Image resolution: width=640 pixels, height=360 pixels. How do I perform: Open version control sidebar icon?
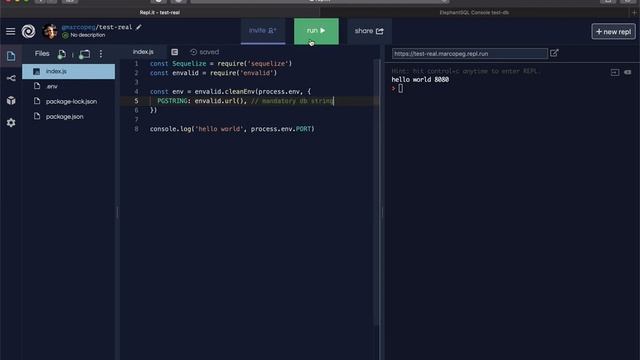point(11,78)
